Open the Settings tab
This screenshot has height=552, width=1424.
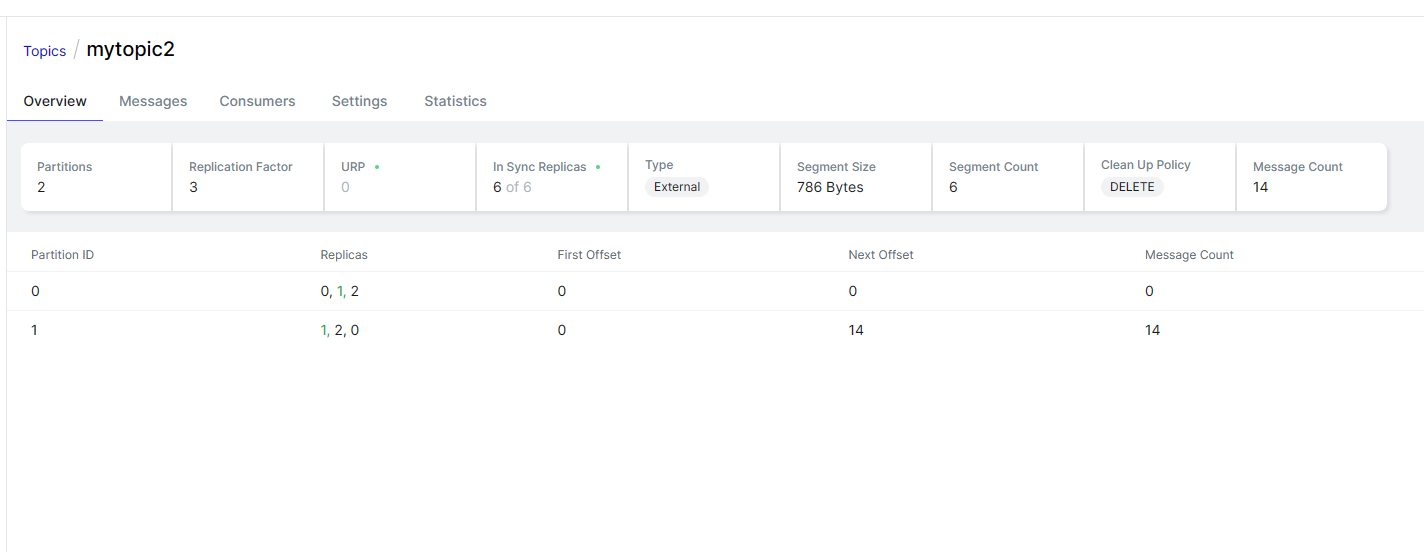[x=360, y=101]
